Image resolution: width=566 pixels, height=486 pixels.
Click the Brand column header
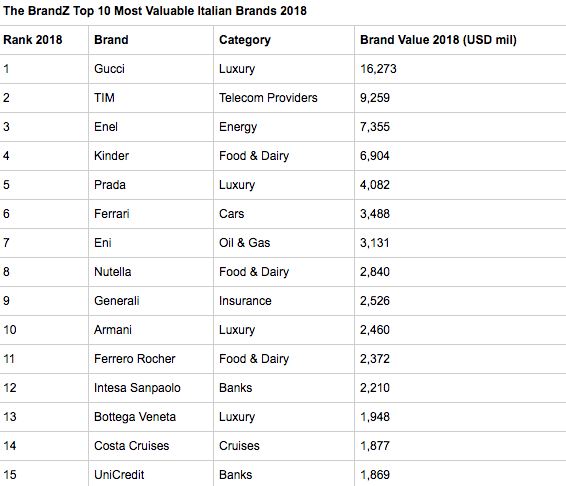click(x=111, y=40)
